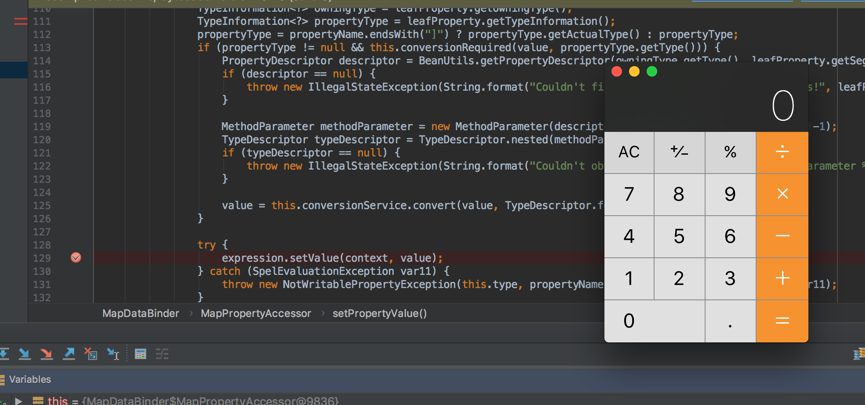Click the Step Over debugger icon

click(4, 354)
